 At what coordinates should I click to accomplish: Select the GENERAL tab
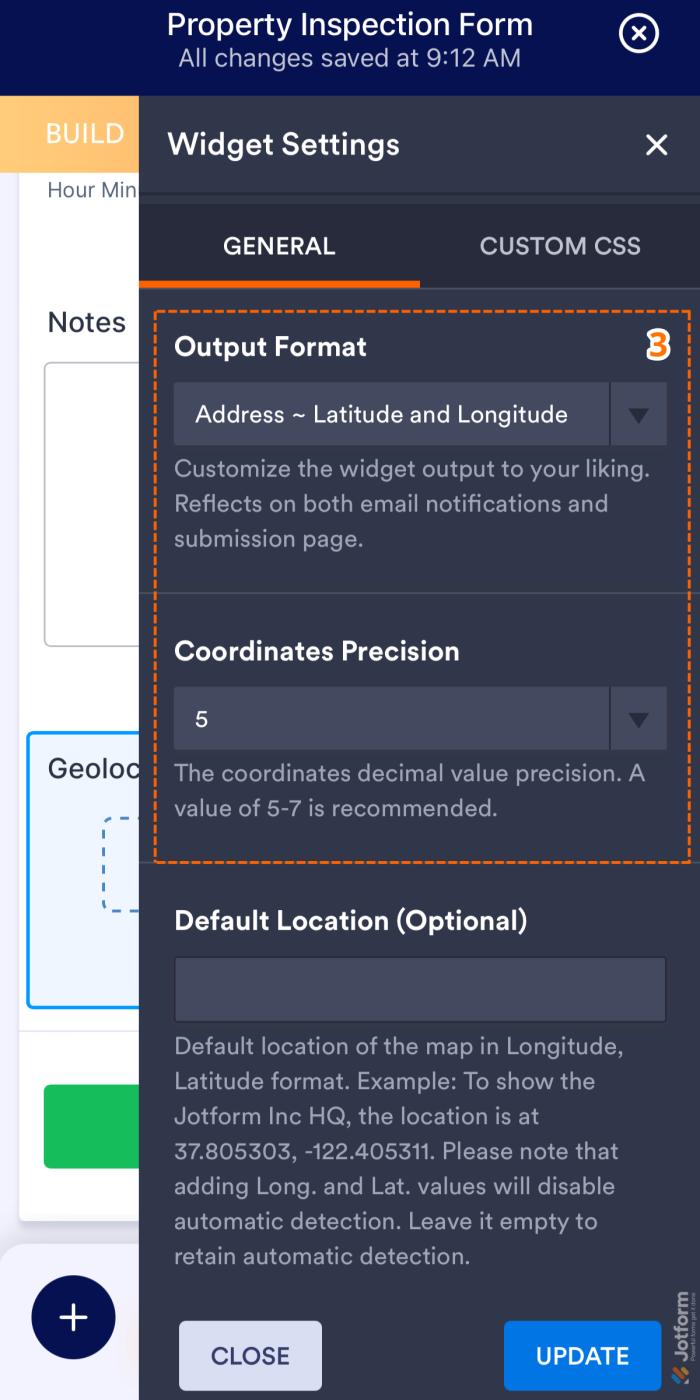[x=279, y=246]
